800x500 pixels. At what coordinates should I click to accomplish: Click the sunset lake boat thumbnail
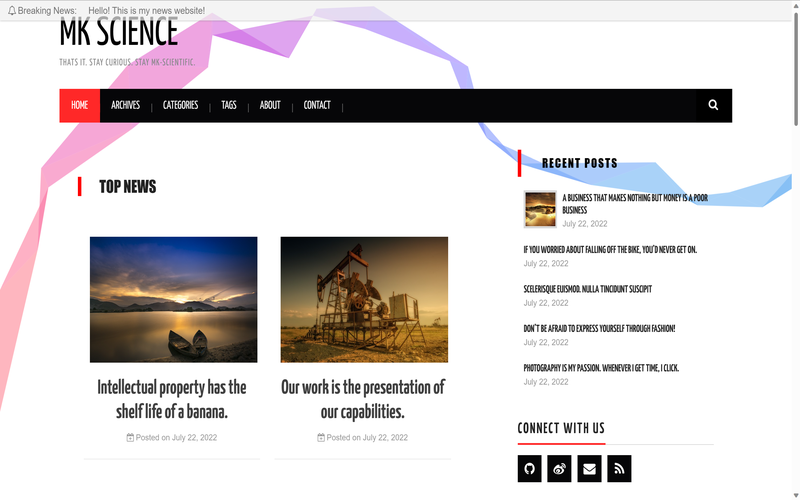click(x=173, y=299)
